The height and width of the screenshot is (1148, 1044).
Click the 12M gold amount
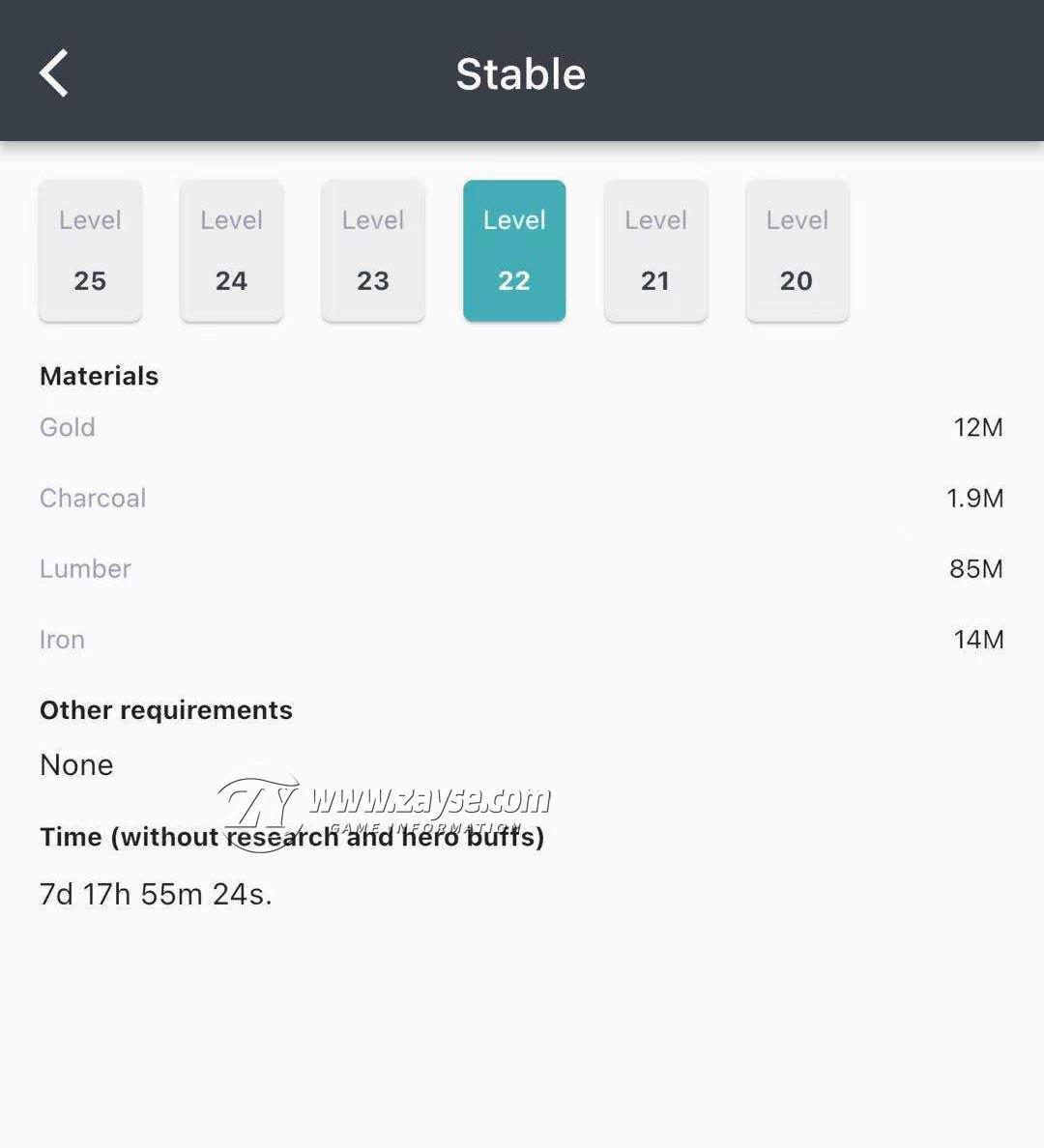point(978,427)
